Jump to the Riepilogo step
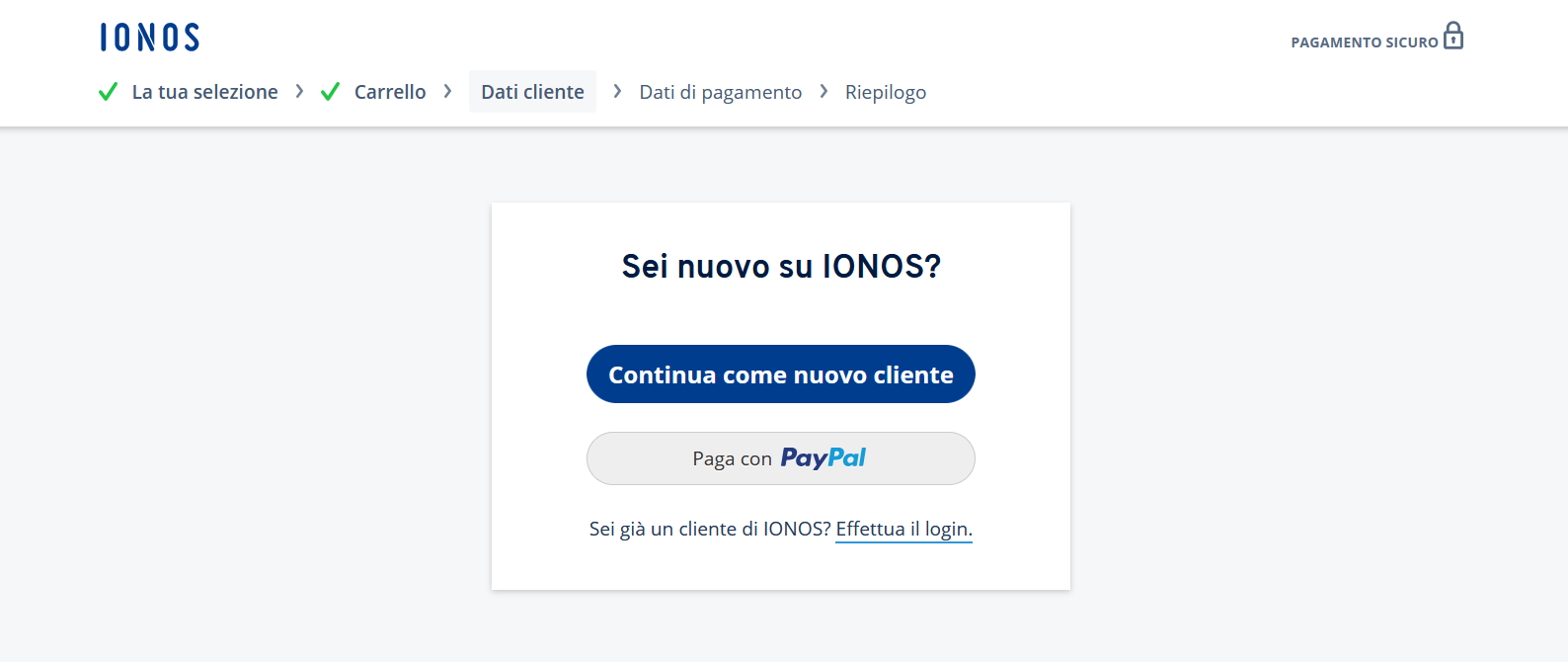This screenshot has height=662, width=1568. [886, 92]
